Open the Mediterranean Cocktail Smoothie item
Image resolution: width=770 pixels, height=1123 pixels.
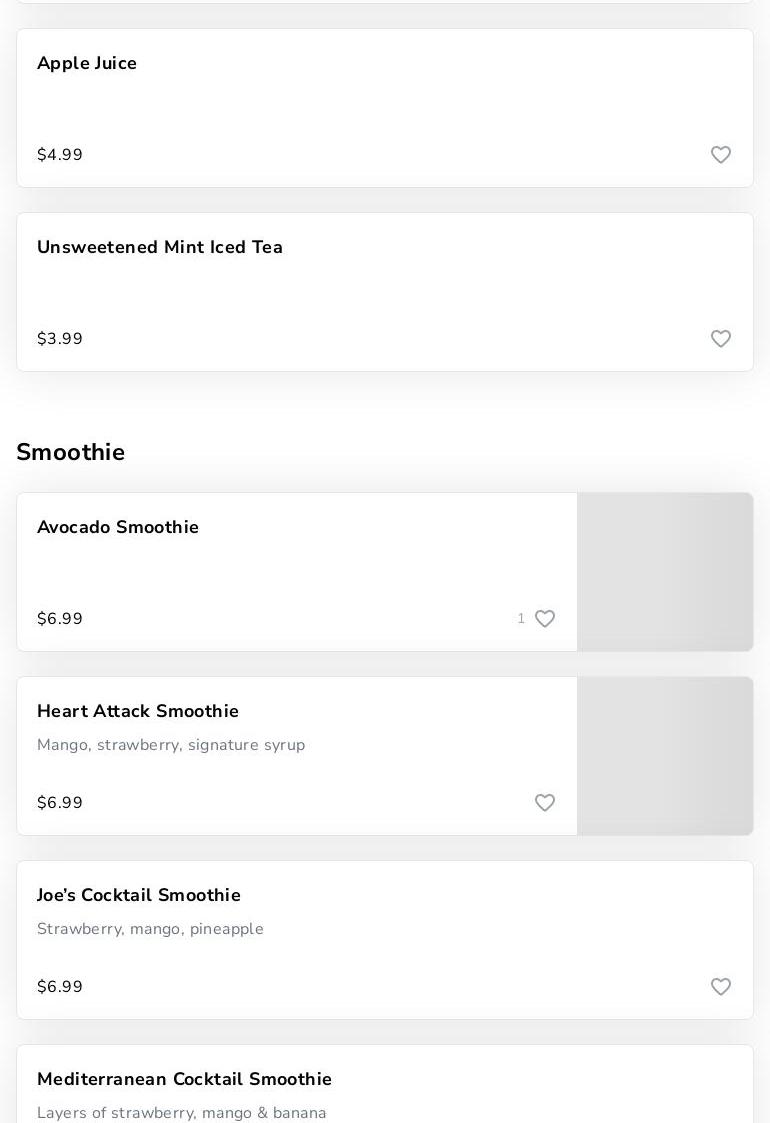184,1080
